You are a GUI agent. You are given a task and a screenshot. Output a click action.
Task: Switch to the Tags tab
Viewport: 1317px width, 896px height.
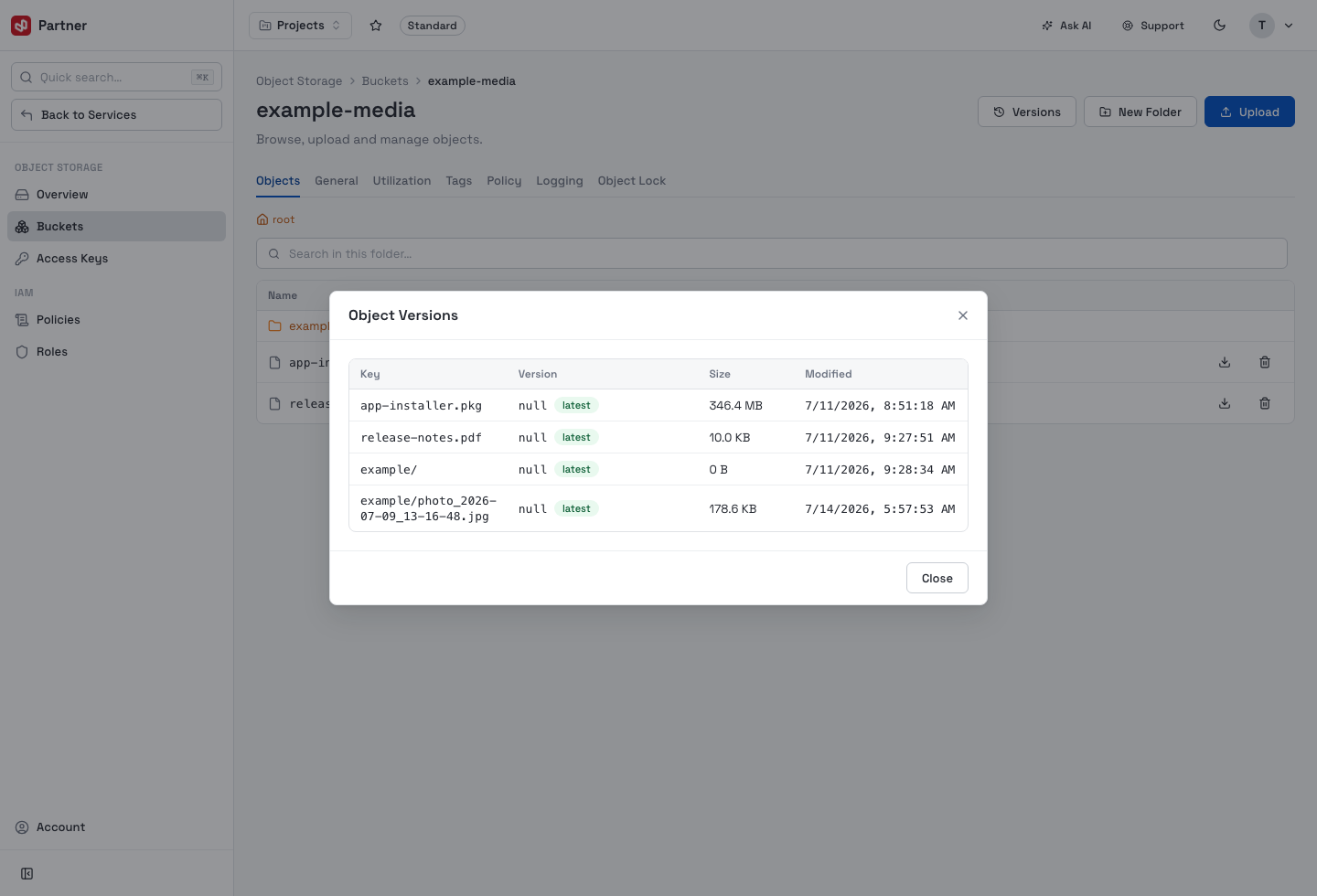[459, 181]
